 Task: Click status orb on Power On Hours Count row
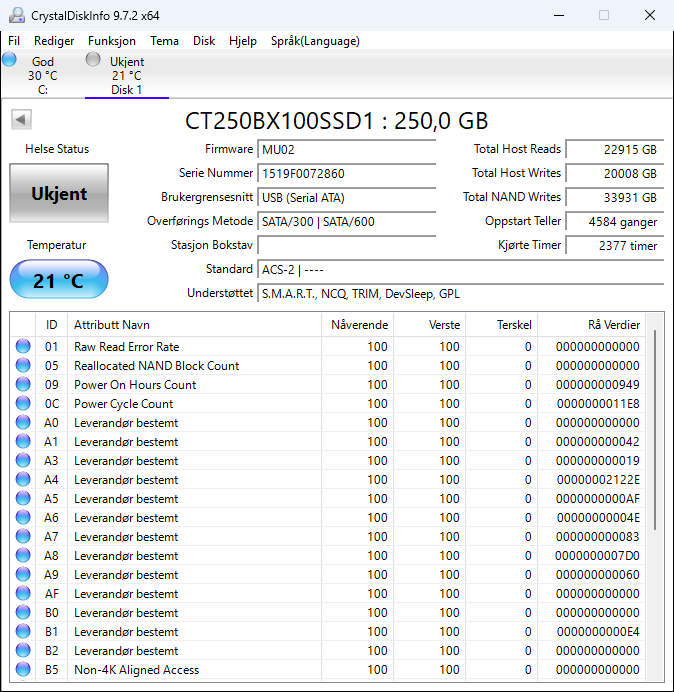tap(23, 384)
